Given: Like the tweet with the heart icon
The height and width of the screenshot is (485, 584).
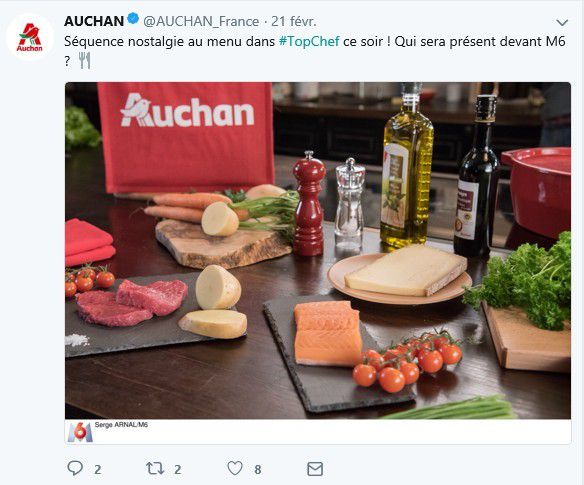Looking at the screenshot, I should (235, 468).
